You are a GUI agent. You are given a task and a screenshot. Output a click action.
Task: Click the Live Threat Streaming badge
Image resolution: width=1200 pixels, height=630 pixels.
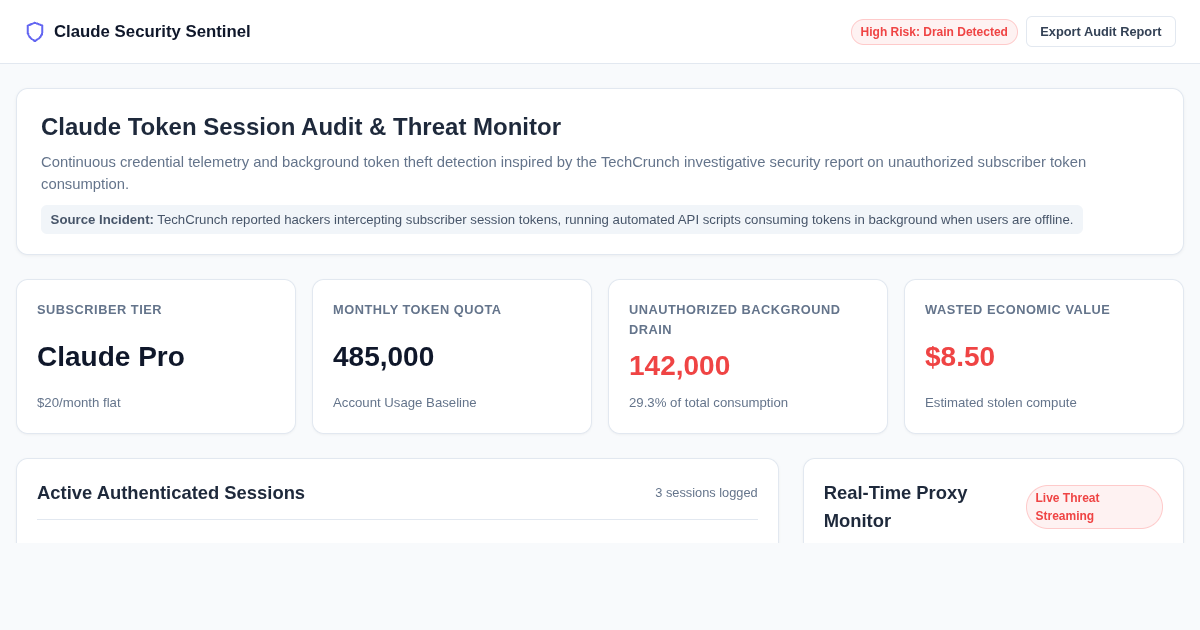click(x=1094, y=507)
